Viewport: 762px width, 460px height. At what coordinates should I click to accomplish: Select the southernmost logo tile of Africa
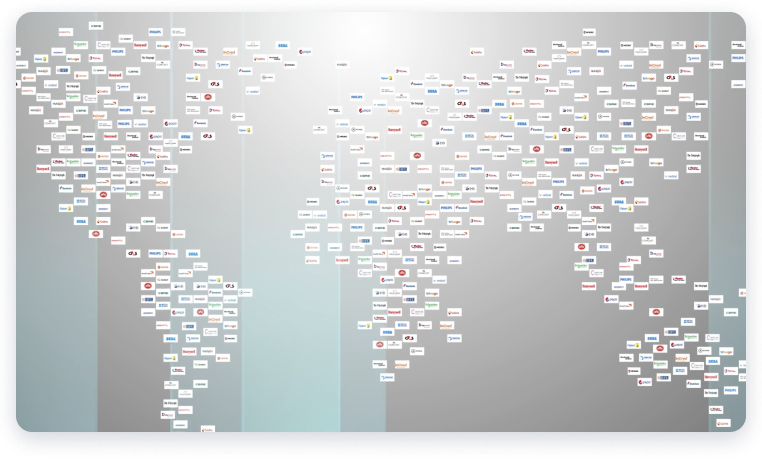(386, 378)
